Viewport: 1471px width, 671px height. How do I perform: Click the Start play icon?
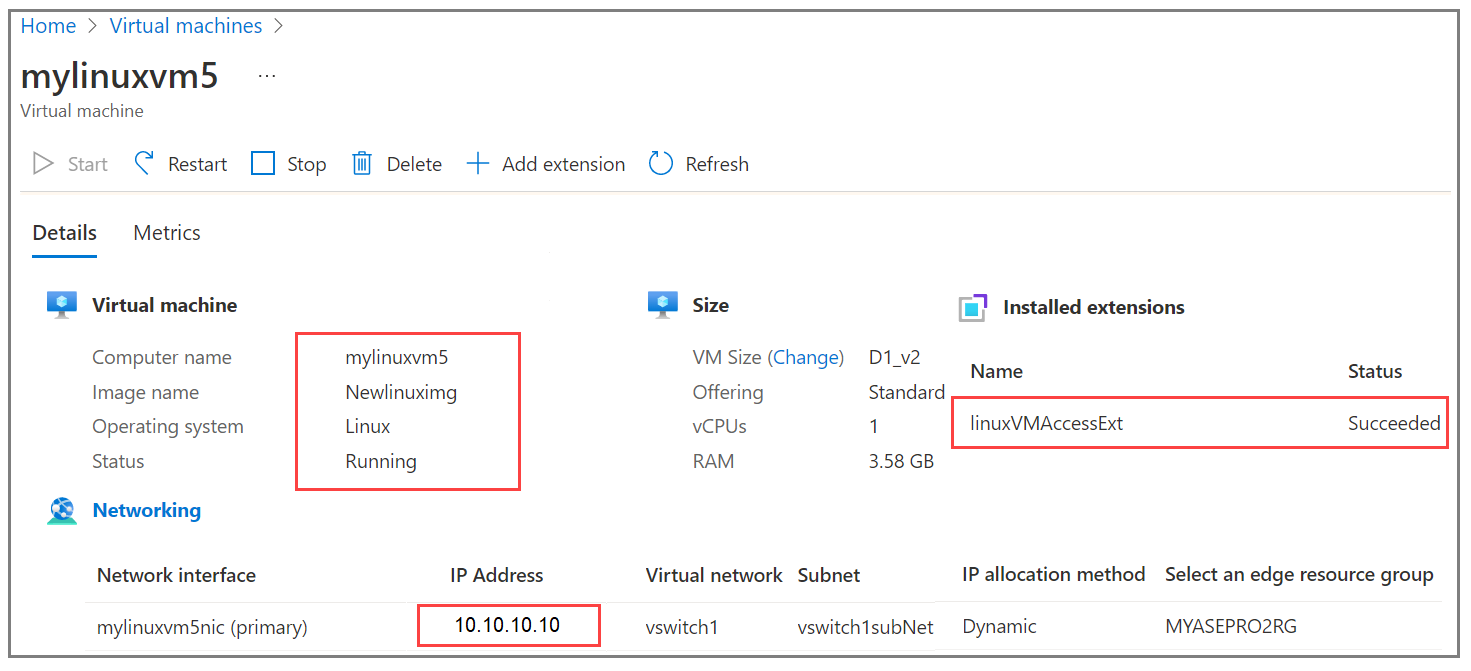(43, 164)
